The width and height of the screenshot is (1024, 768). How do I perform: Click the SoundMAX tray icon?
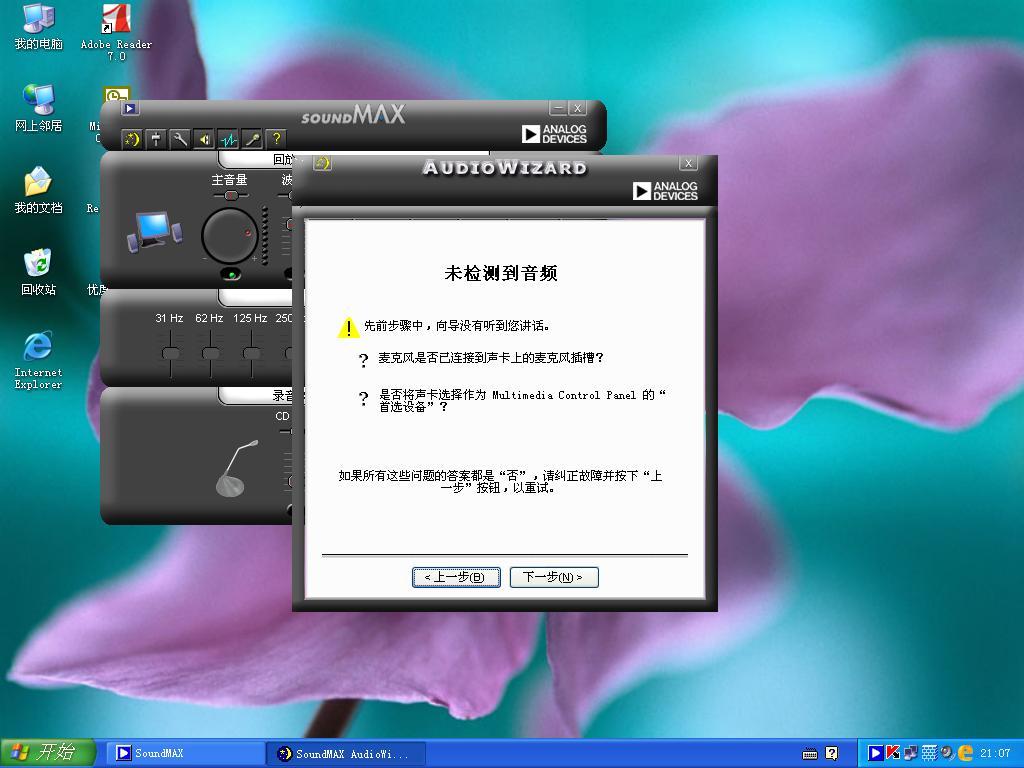pos(874,754)
